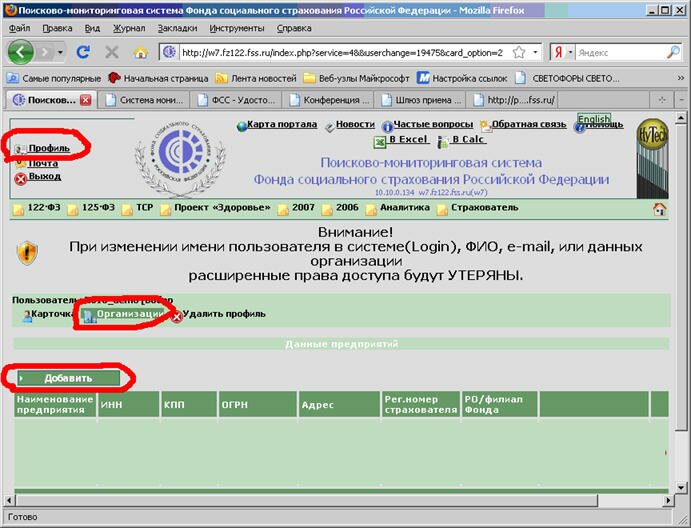Open the 122-ФЗ folder icon
This screenshot has height=528, width=691.
point(19,209)
